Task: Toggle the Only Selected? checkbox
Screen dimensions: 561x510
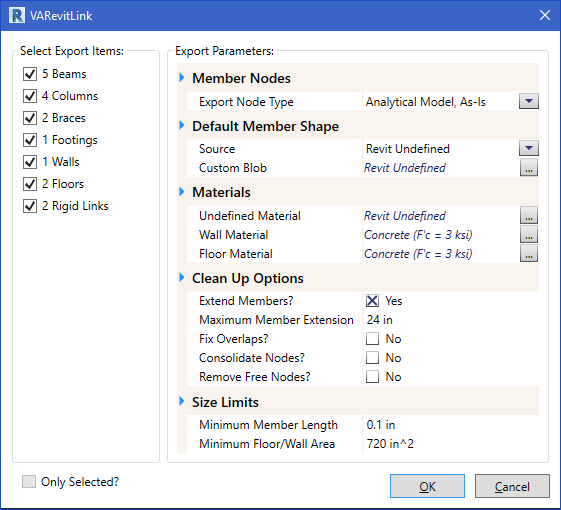Action: point(29,482)
